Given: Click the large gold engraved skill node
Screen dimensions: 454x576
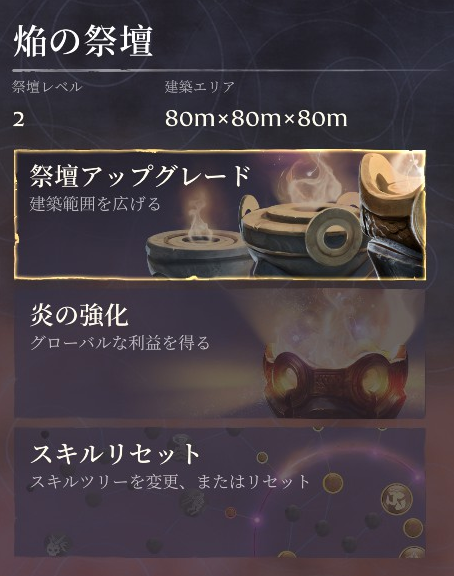Looking at the screenshot, I should coord(396,499).
